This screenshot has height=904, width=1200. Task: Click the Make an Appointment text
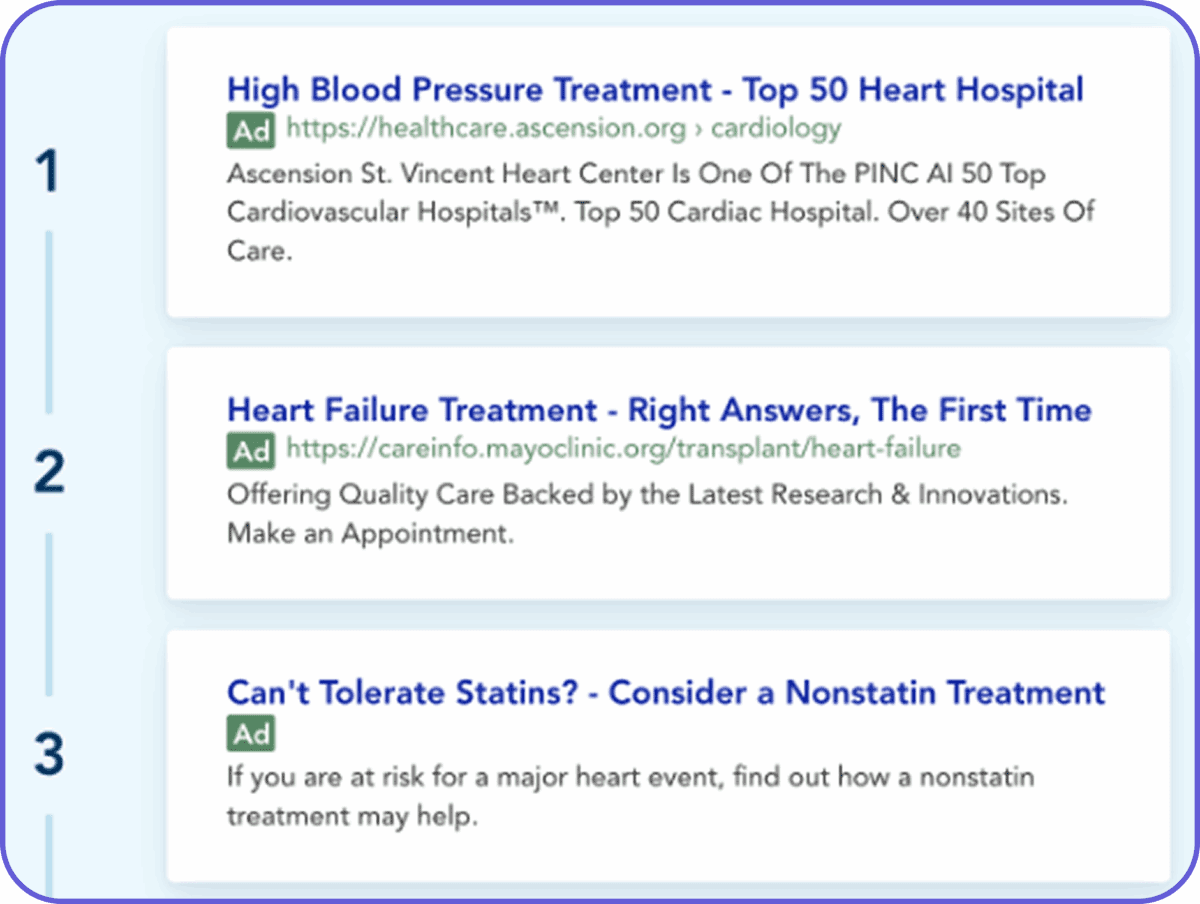tap(370, 534)
